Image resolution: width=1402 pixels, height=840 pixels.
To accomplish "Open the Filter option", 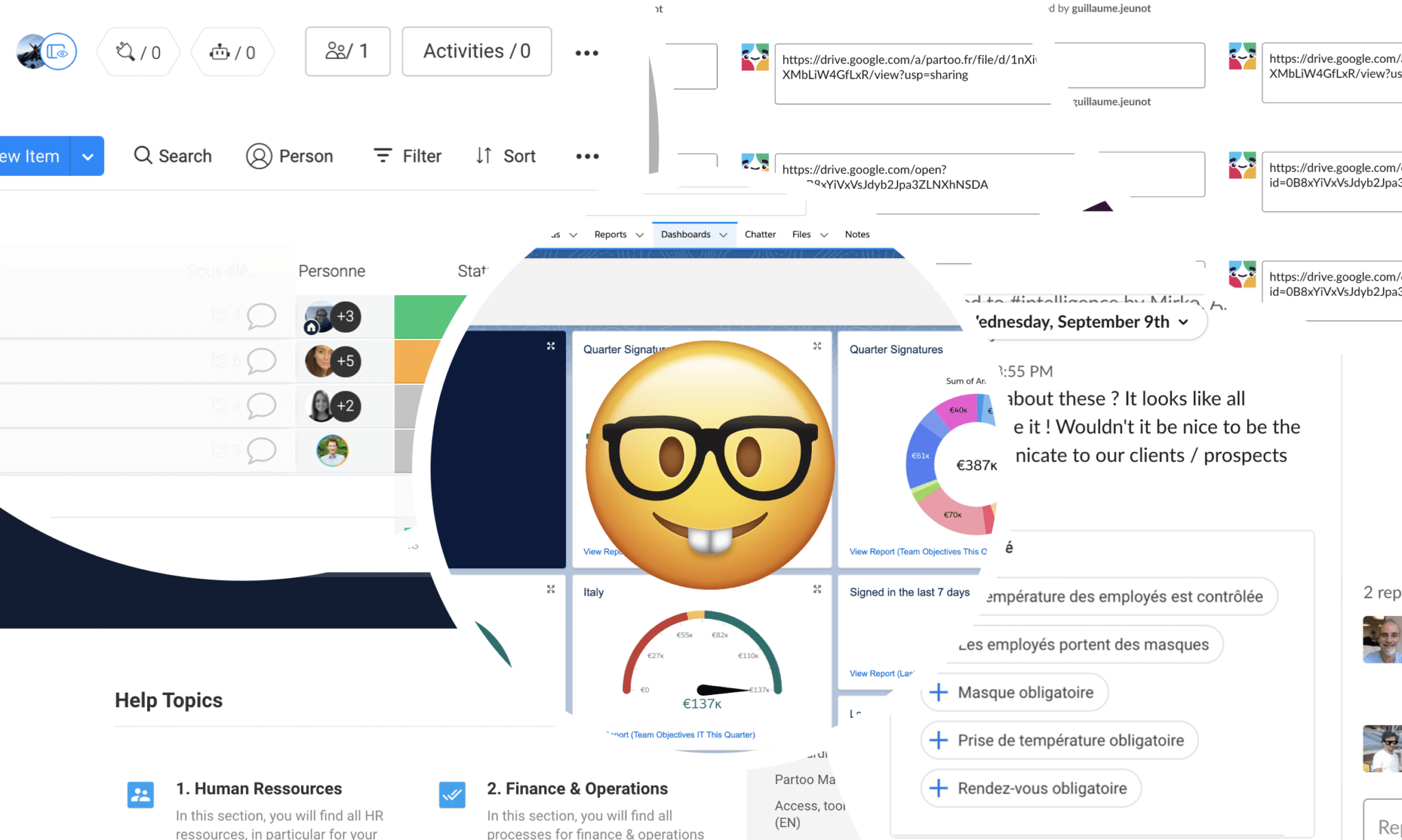I will [407, 156].
